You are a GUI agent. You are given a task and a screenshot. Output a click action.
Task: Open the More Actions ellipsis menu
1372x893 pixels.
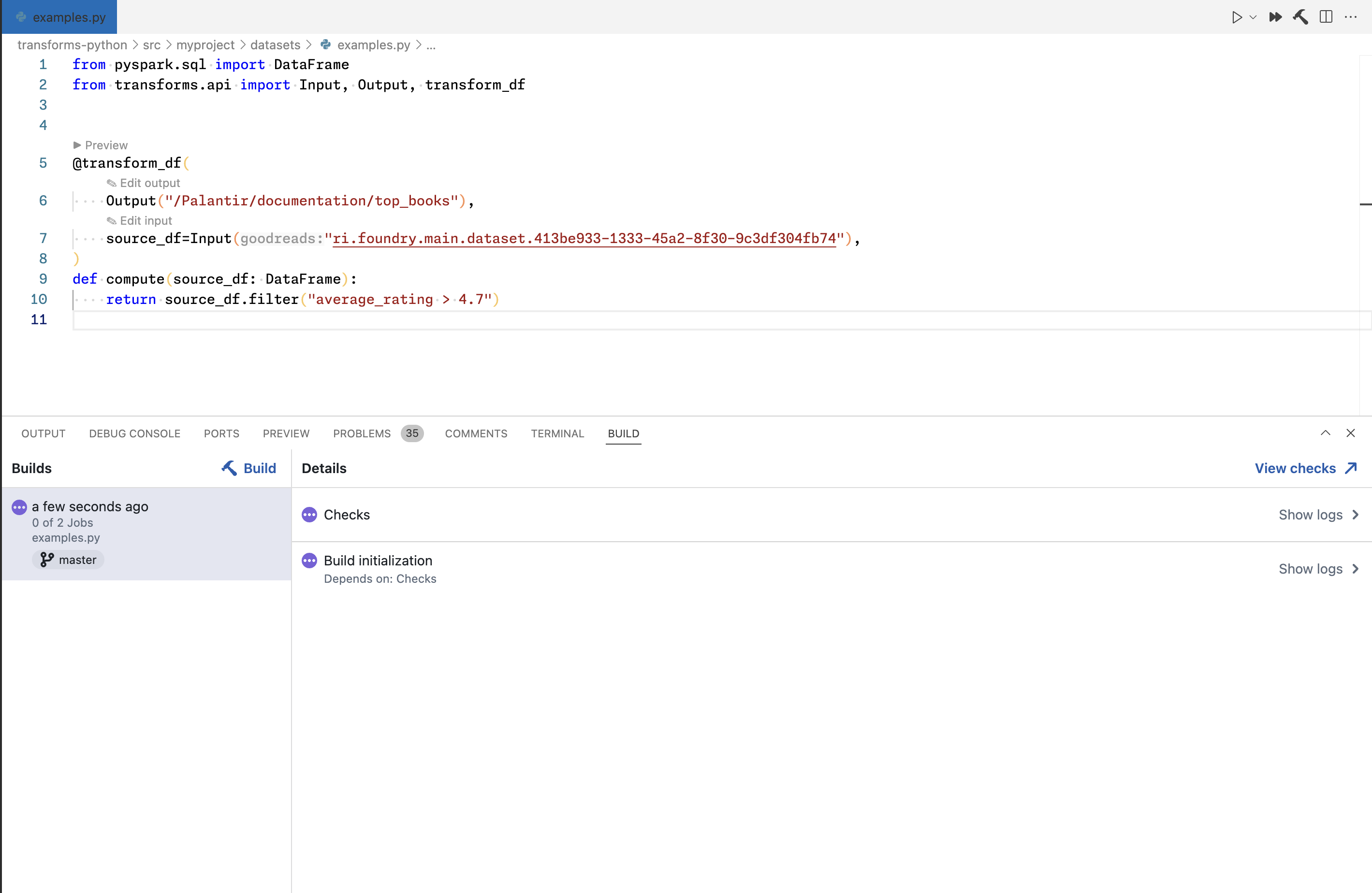point(1351,17)
